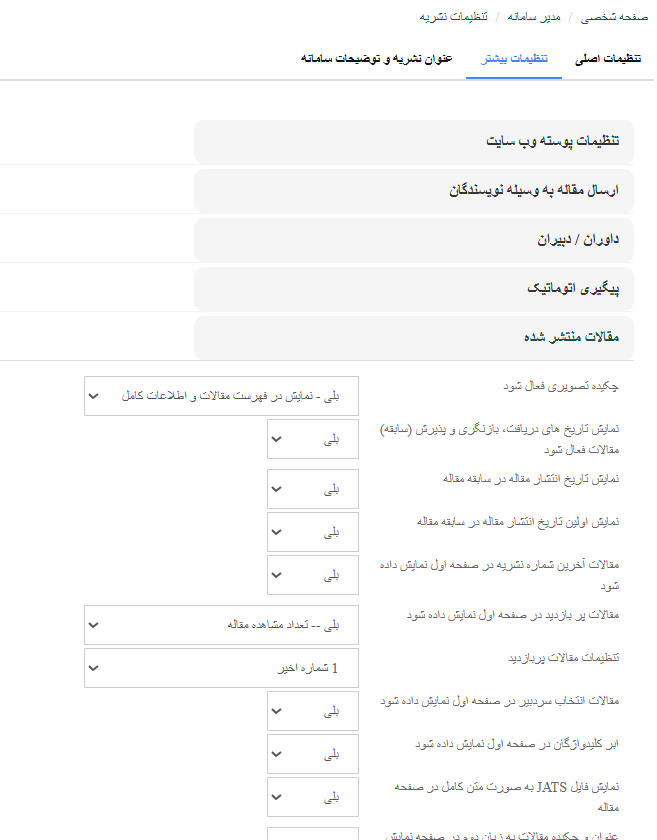Expand the پیگیری اتوماتیک section
The image size is (657, 840).
click(x=414, y=289)
